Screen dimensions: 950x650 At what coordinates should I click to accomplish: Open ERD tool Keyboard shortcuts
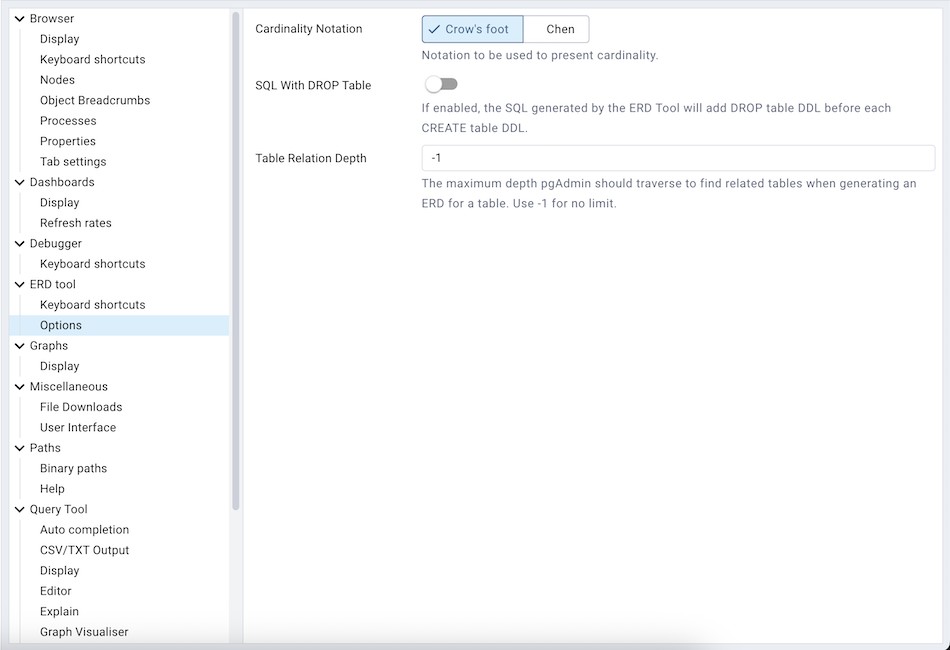(x=92, y=305)
